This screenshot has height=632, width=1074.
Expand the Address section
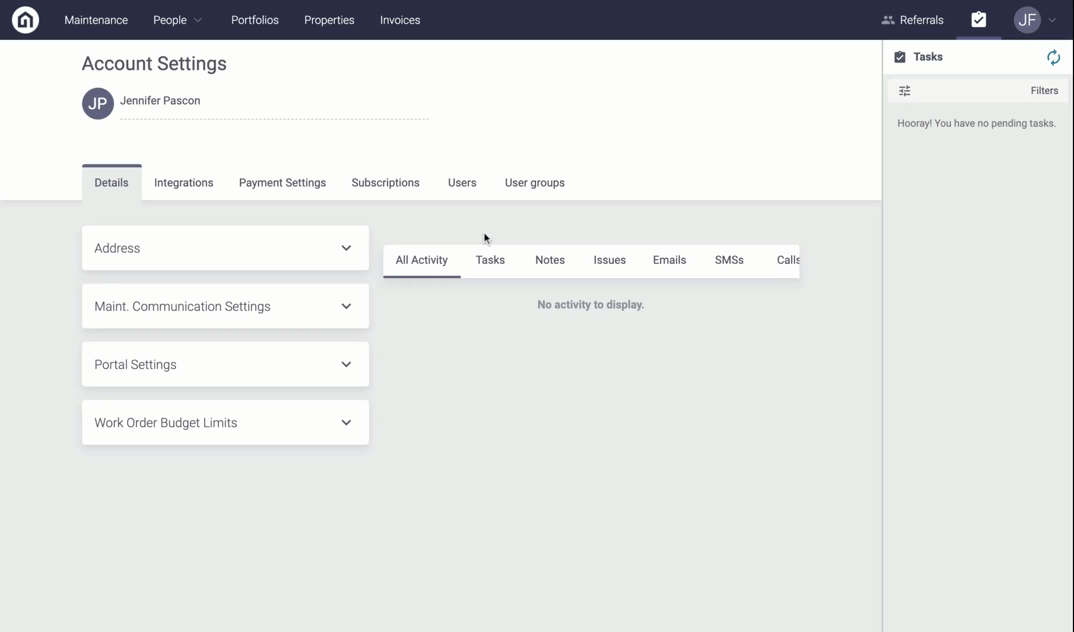[x=346, y=248]
